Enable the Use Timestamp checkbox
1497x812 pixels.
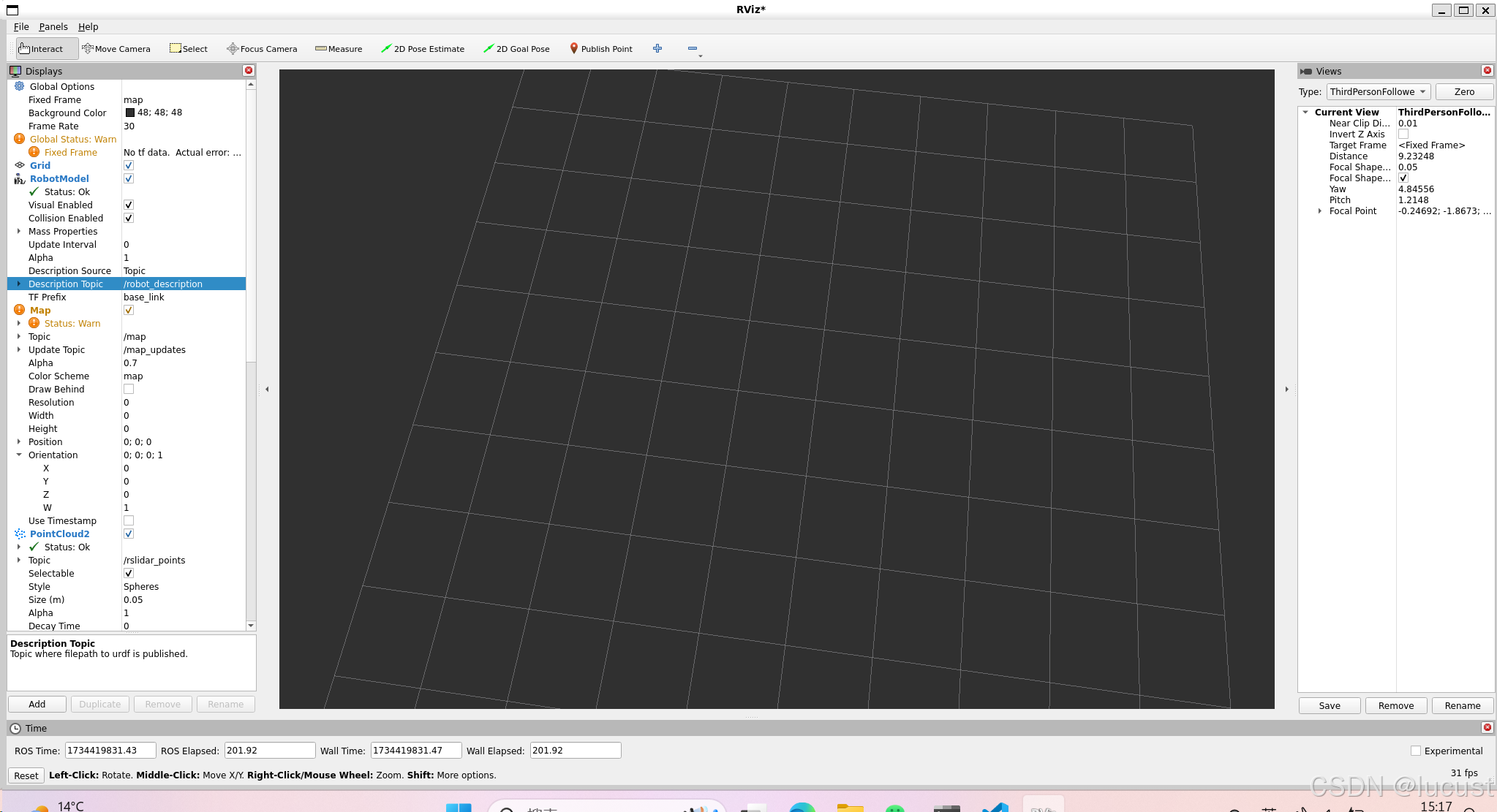(129, 520)
